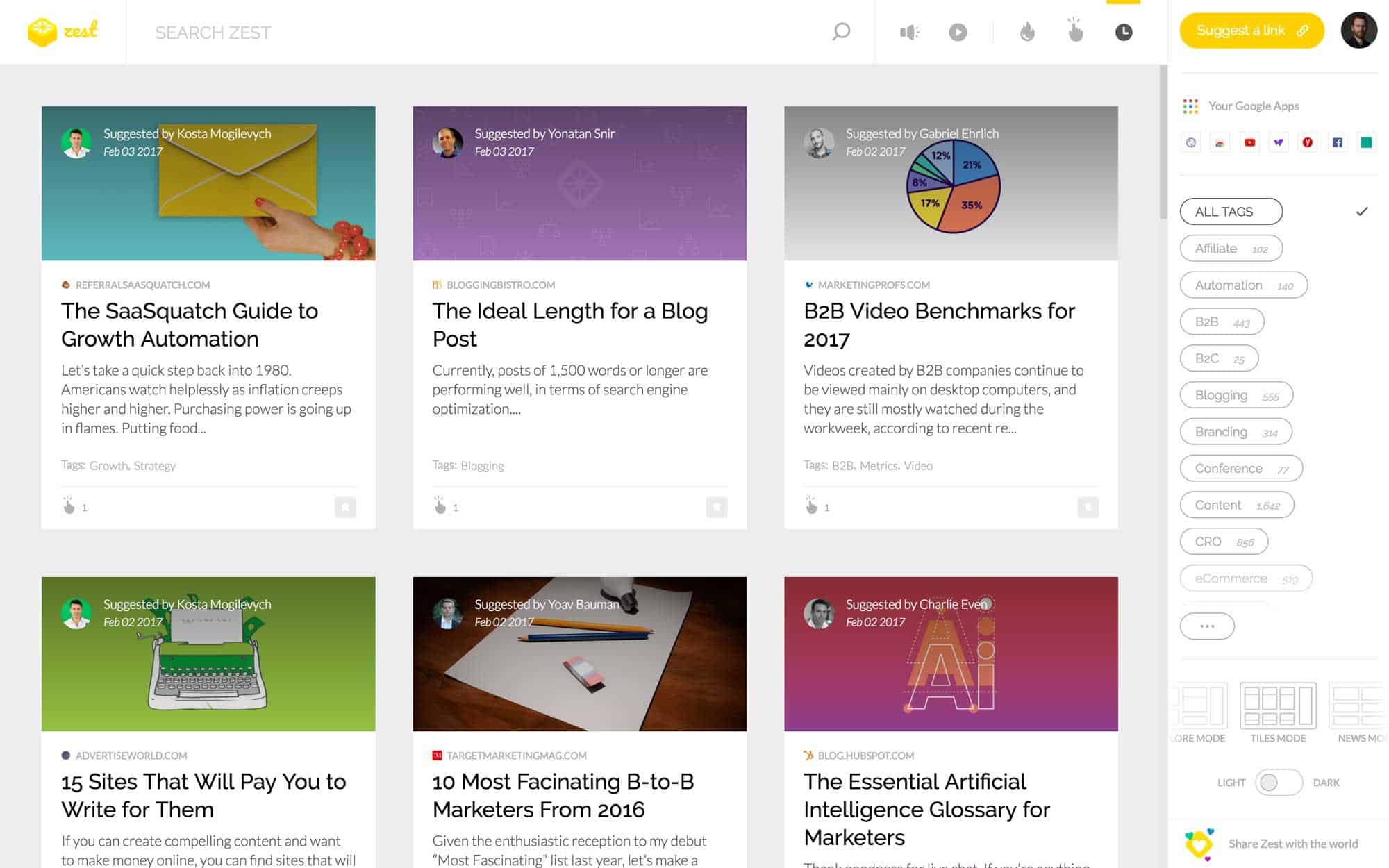Toggle the Conference tag filter
The image size is (1389, 868).
point(1241,469)
